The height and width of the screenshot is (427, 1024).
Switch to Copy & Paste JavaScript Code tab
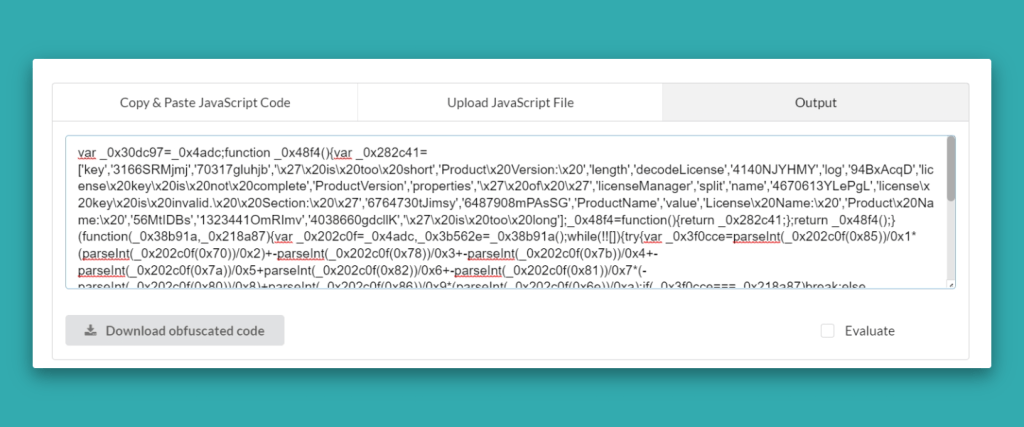pos(204,102)
